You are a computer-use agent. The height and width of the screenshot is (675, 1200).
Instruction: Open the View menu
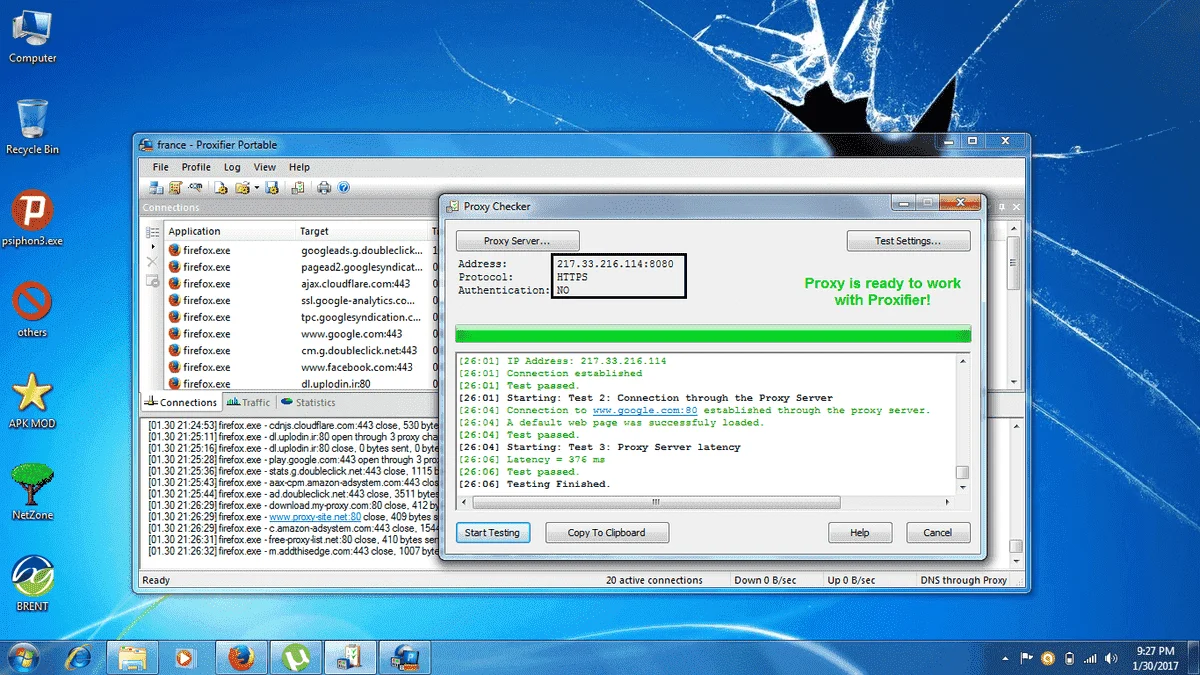click(x=265, y=167)
